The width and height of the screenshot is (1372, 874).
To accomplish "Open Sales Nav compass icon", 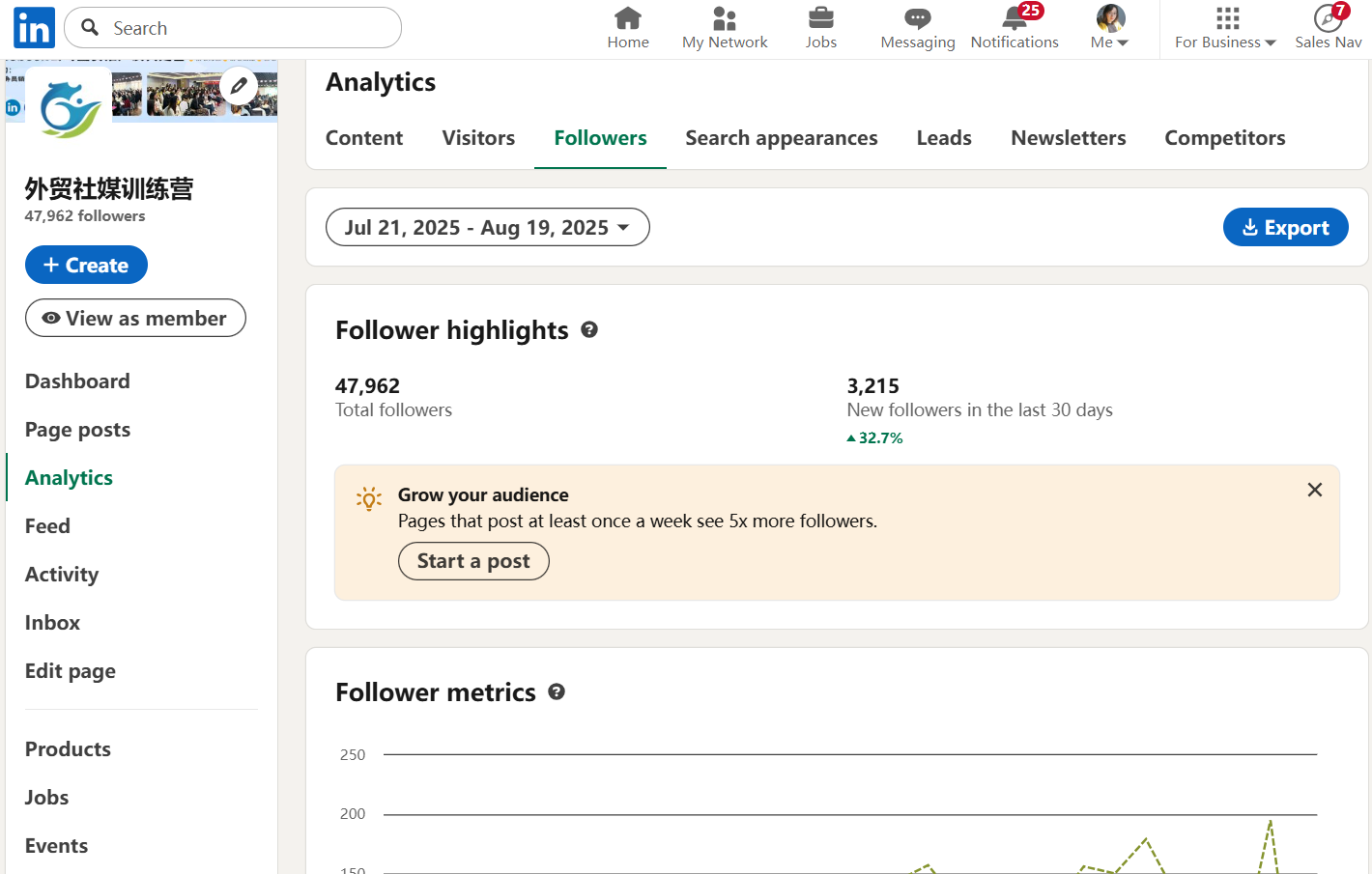I will [1328, 18].
